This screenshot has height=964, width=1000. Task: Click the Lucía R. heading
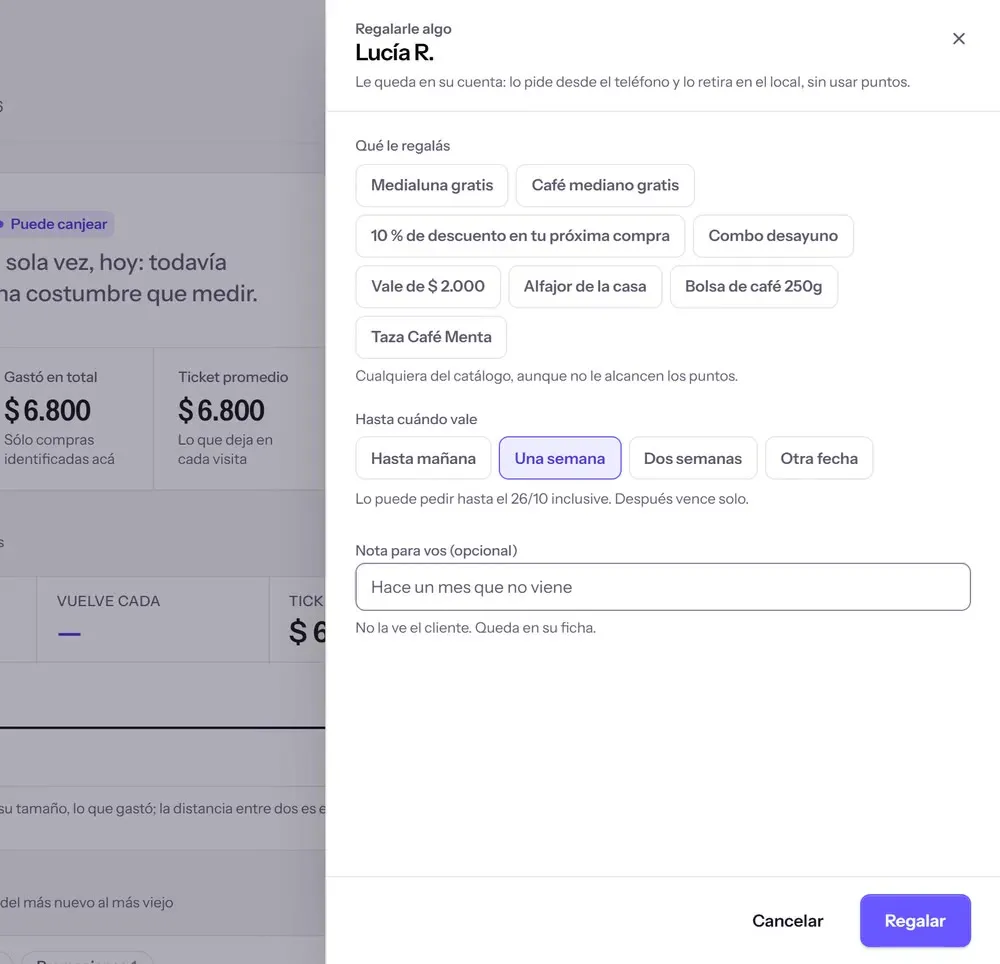[395, 53]
